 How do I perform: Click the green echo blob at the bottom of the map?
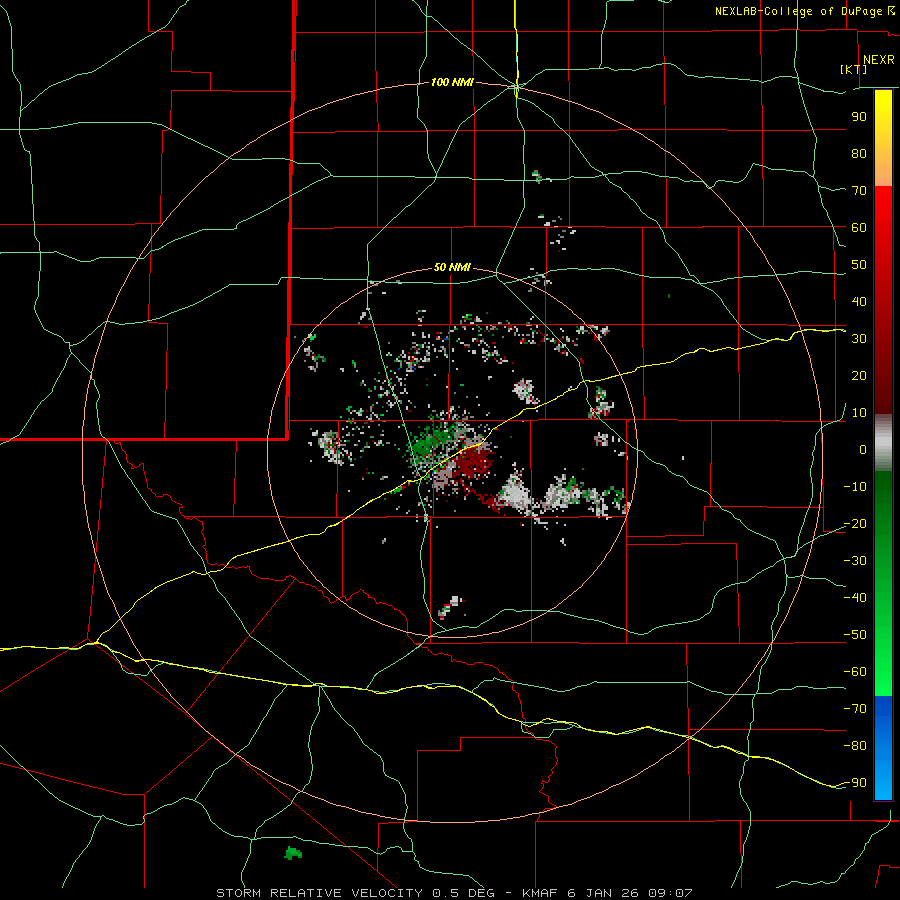tap(293, 853)
